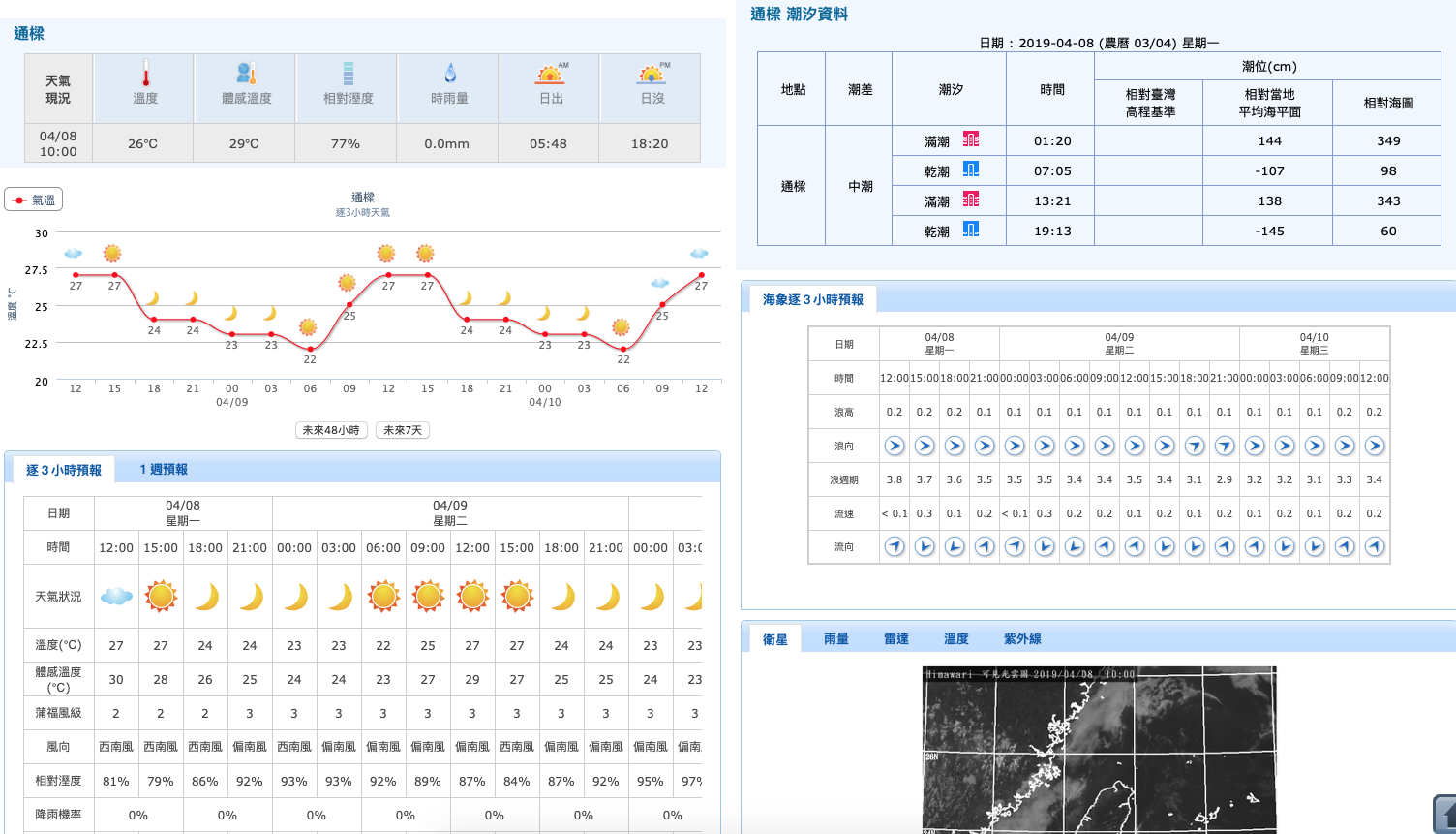The height and width of the screenshot is (834, 1456).
Task: Click the 未來7天 button
Action: [x=403, y=430]
